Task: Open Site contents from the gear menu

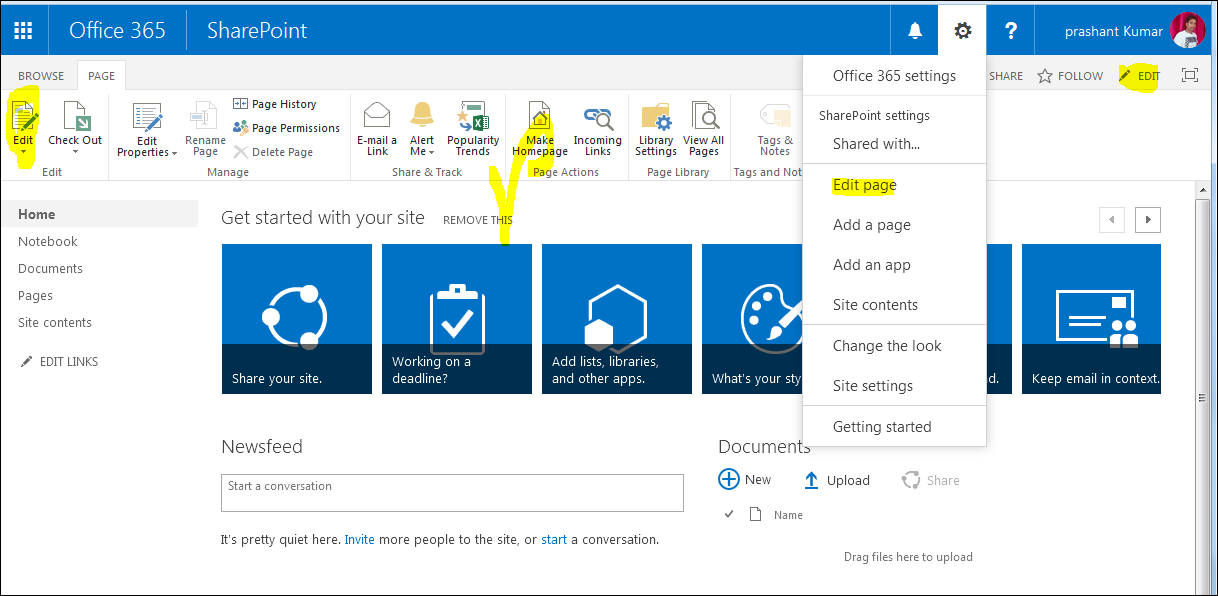Action: tap(875, 305)
